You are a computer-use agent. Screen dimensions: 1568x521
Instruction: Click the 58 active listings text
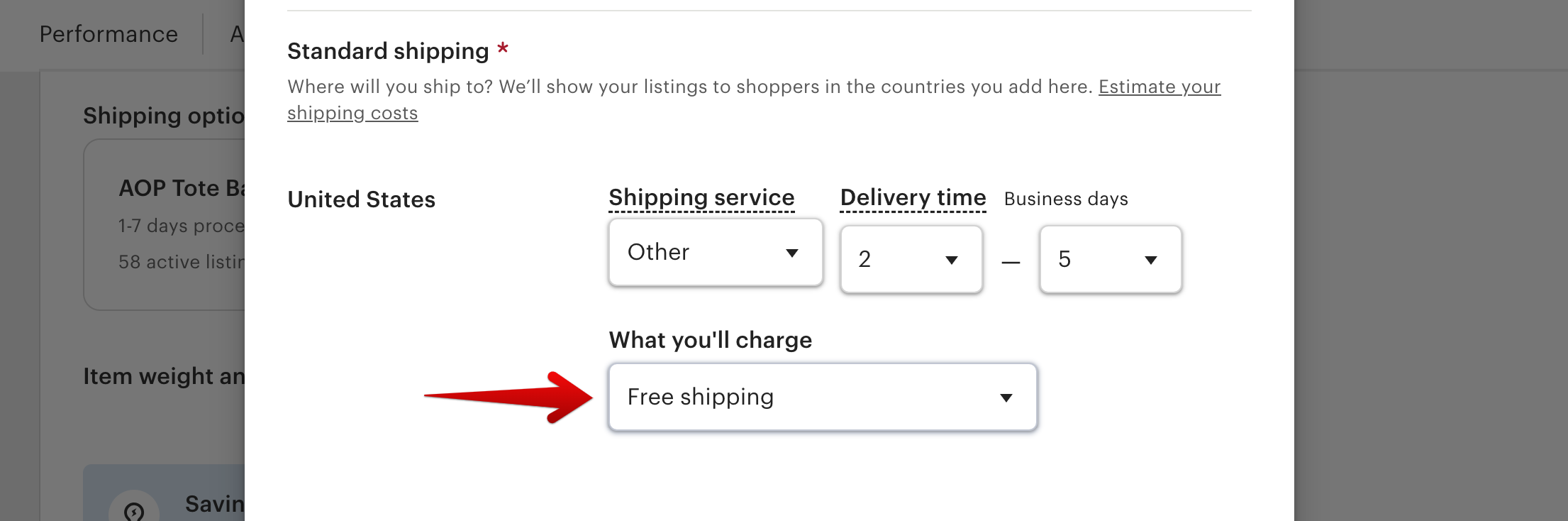(181, 262)
